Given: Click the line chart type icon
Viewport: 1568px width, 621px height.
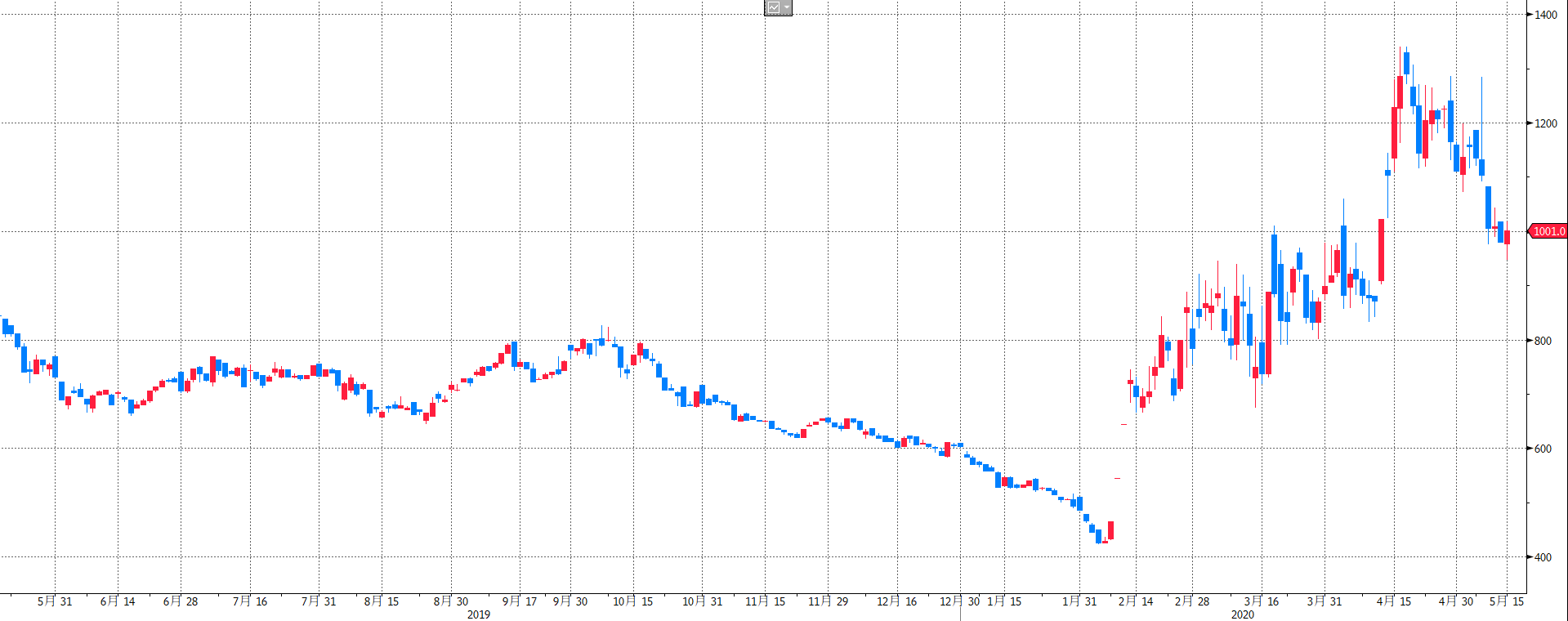Looking at the screenshot, I should point(773,7).
